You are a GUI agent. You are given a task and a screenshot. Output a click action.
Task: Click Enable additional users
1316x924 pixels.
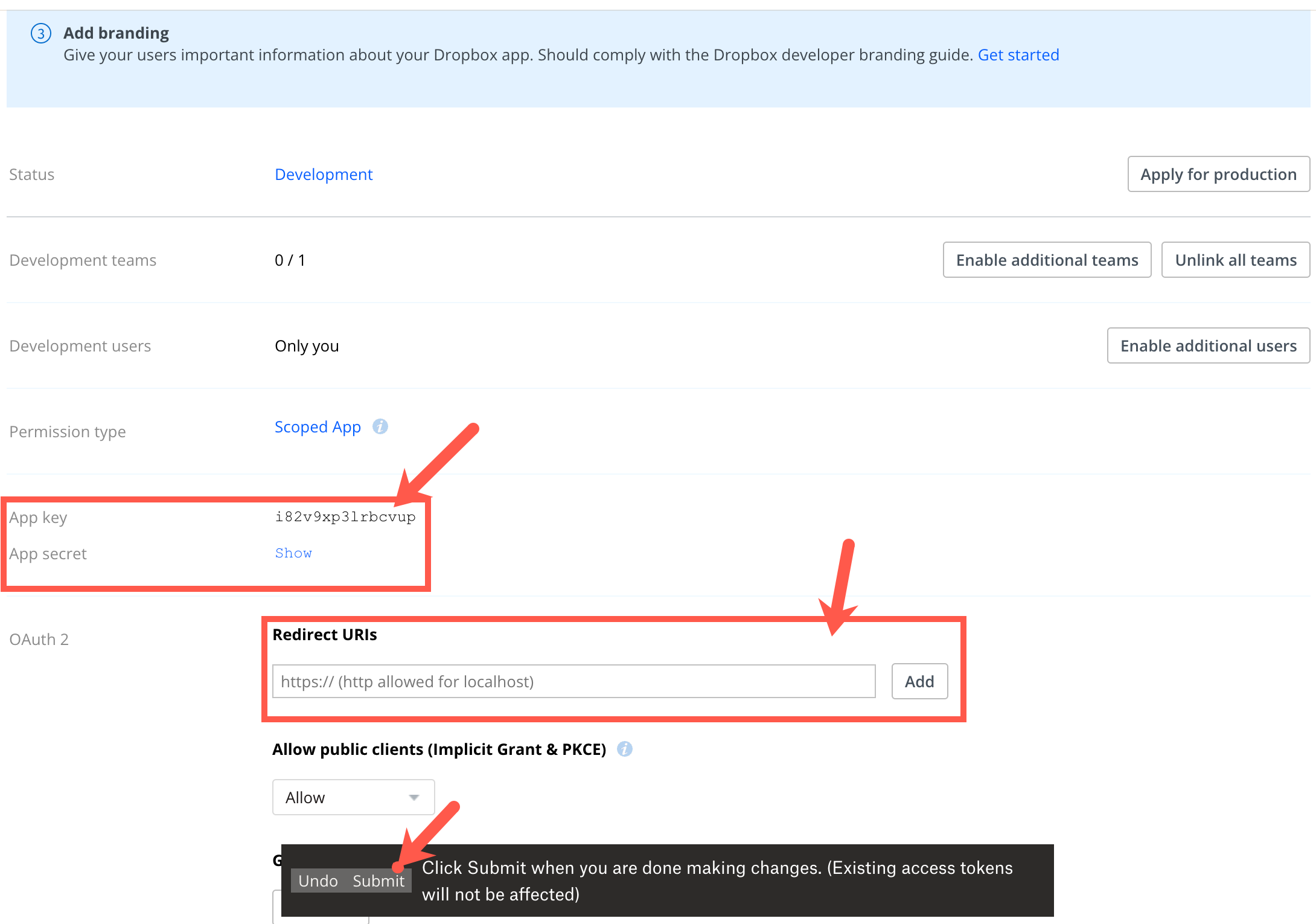(x=1209, y=346)
